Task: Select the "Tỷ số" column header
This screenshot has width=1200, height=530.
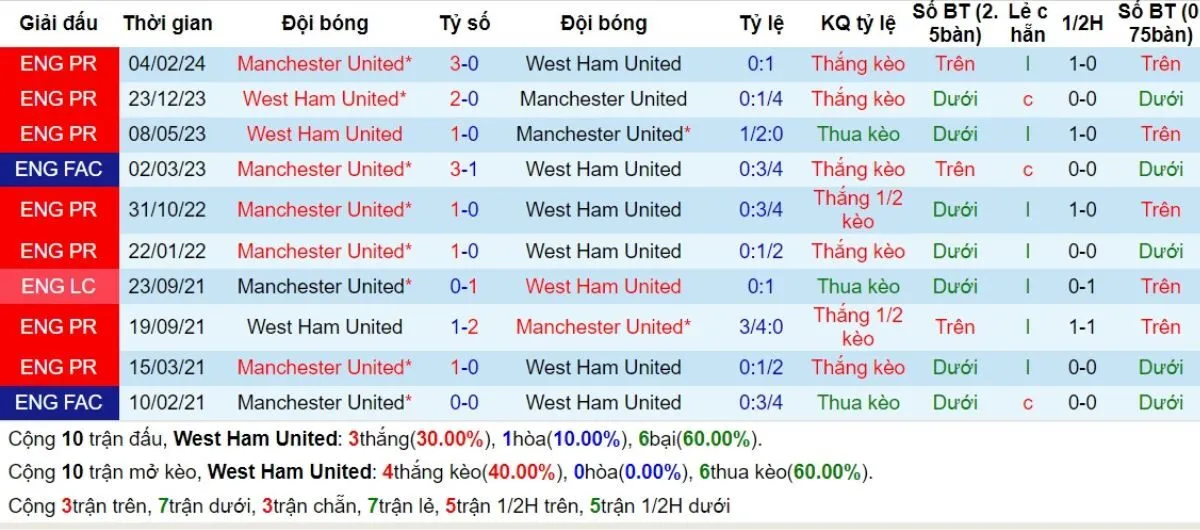Action: point(464,23)
